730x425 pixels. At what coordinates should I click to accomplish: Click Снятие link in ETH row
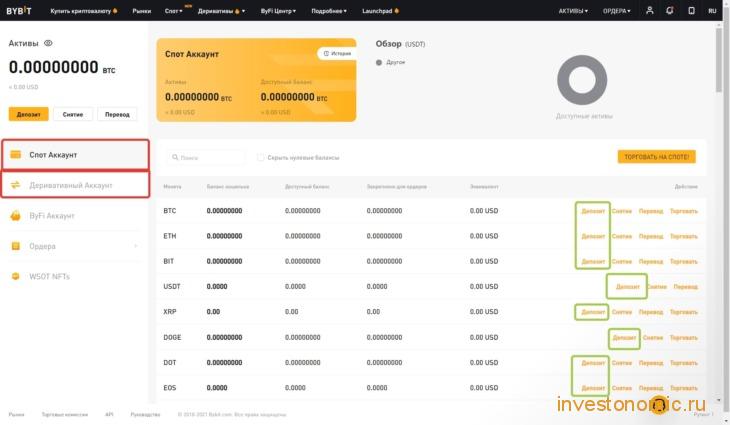[x=622, y=236]
